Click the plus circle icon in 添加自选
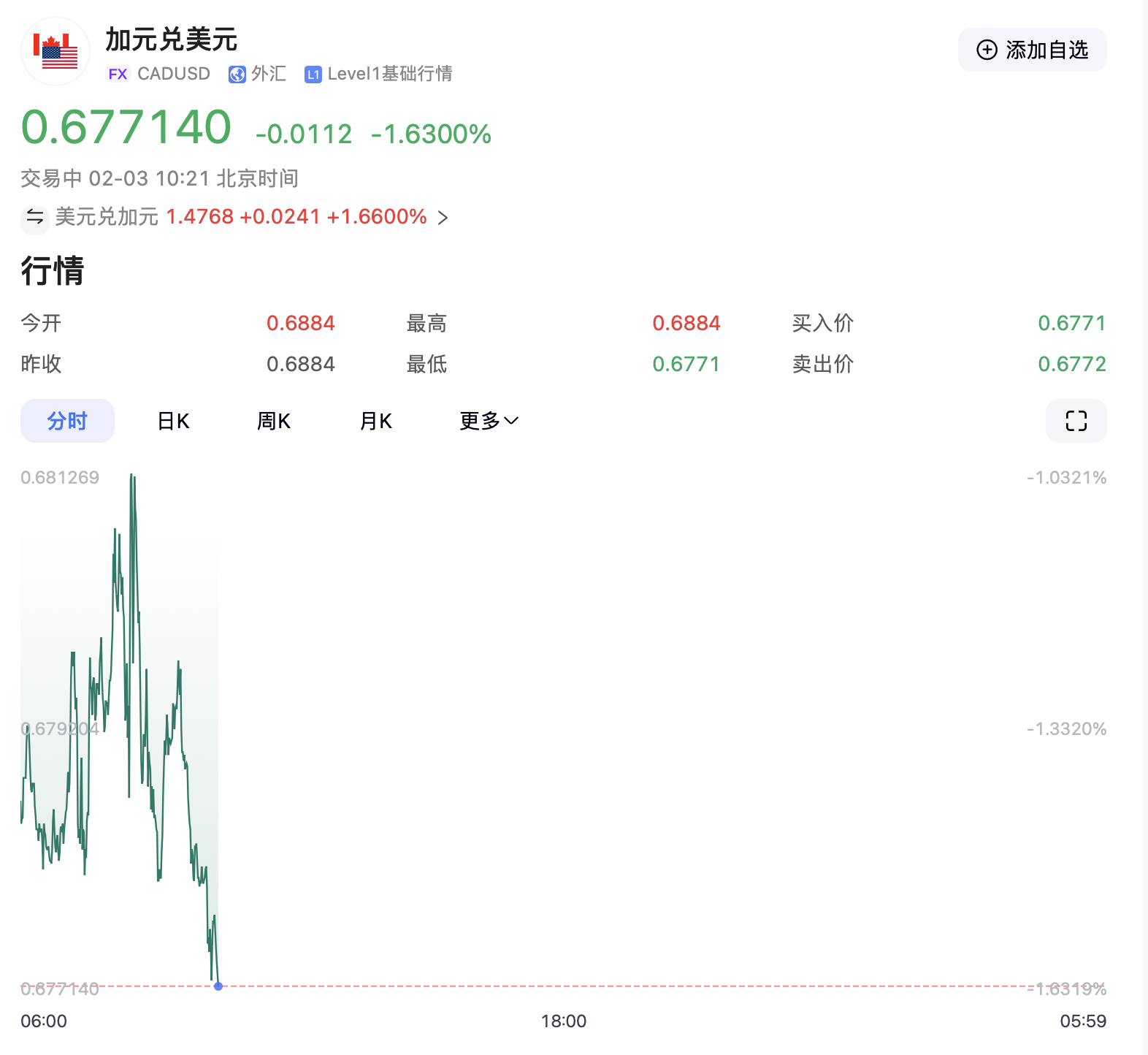 987,50
